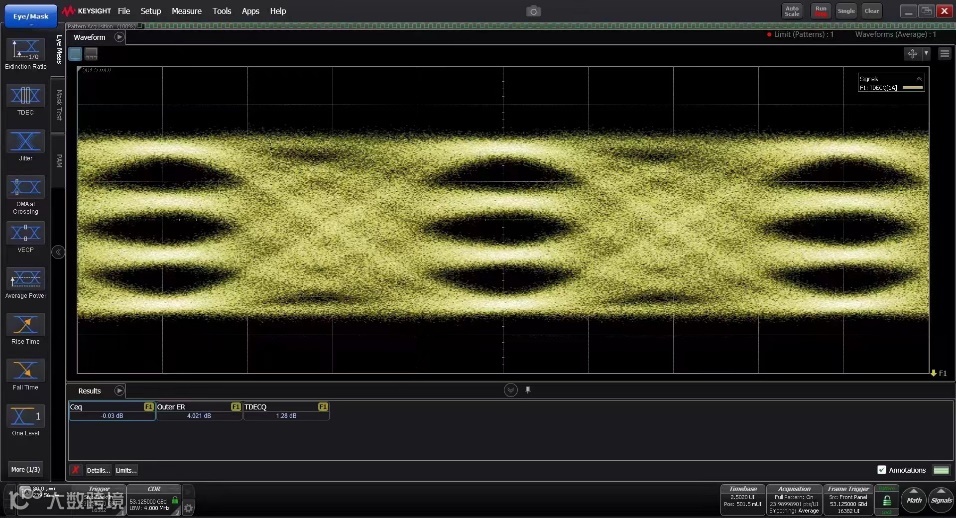The width and height of the screenshot is (956, 518).
Task: Open the Measure menu
Action: coord(187,11)
